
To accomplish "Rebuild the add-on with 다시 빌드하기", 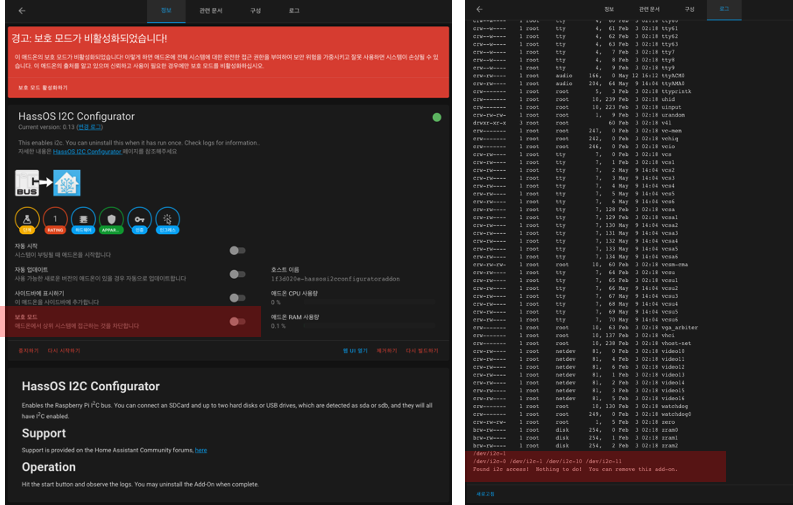I will (x=422, y=350).
